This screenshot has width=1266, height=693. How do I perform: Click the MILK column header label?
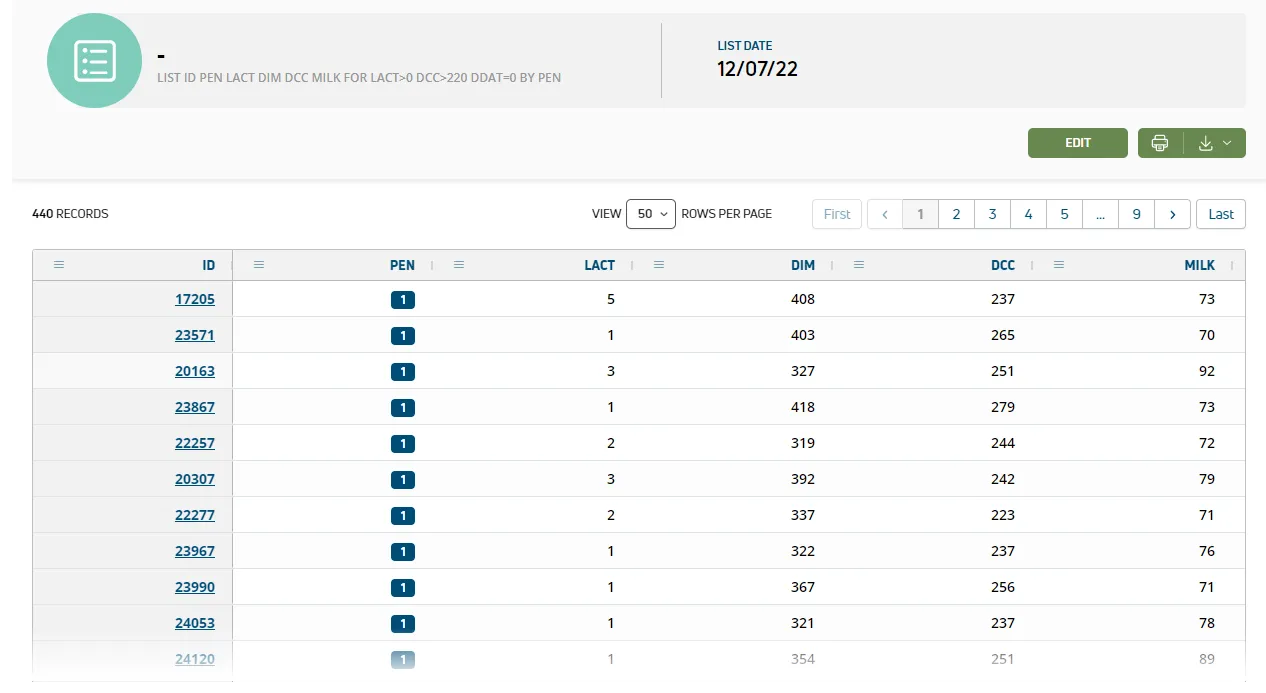point(1199,265)
